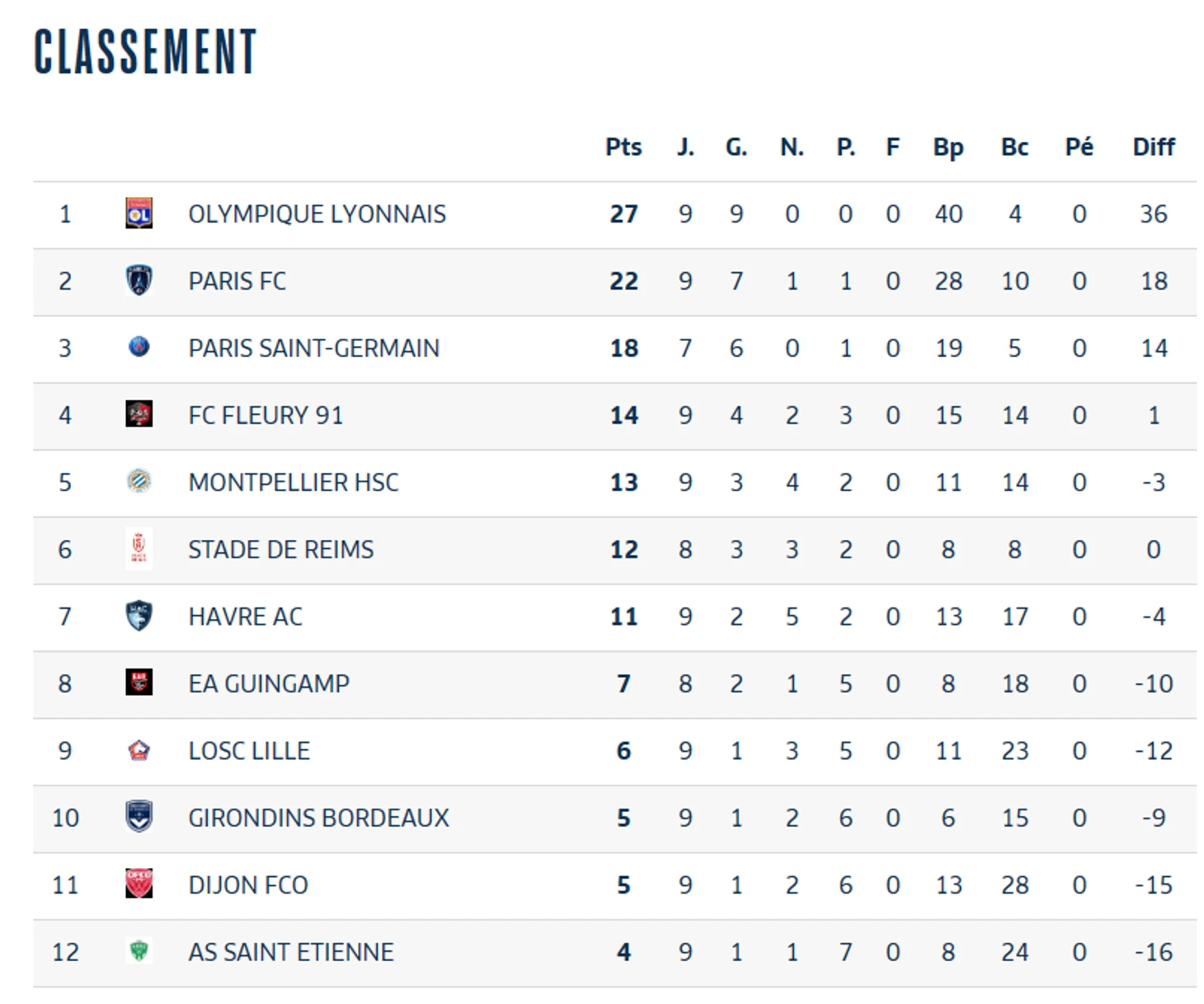Click the EA Guingamp logo
Screen dimensions: 1204x1004
(139, 683)
